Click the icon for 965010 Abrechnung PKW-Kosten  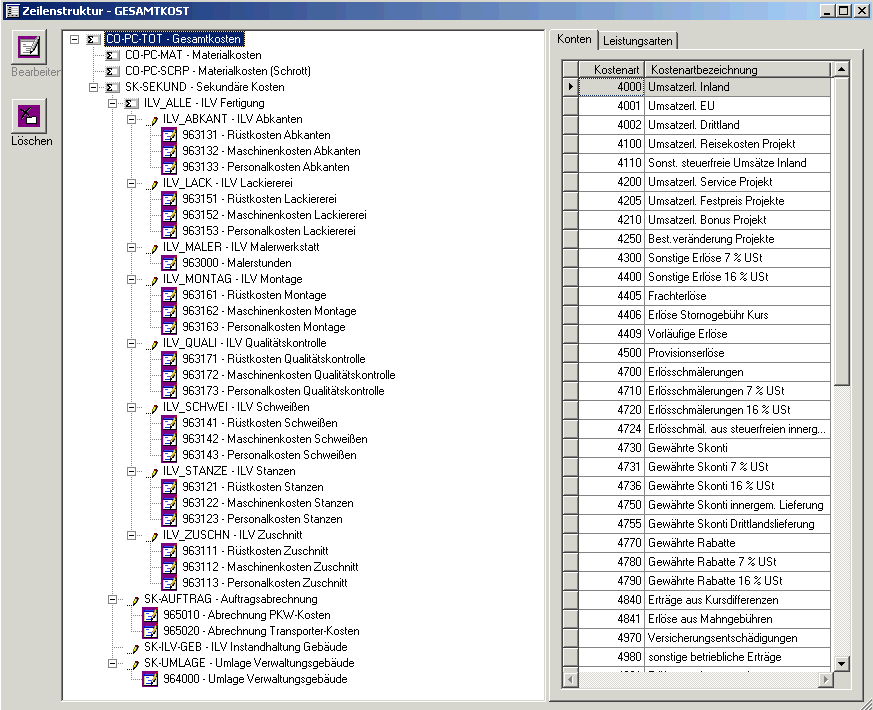[x=150, y=615]
